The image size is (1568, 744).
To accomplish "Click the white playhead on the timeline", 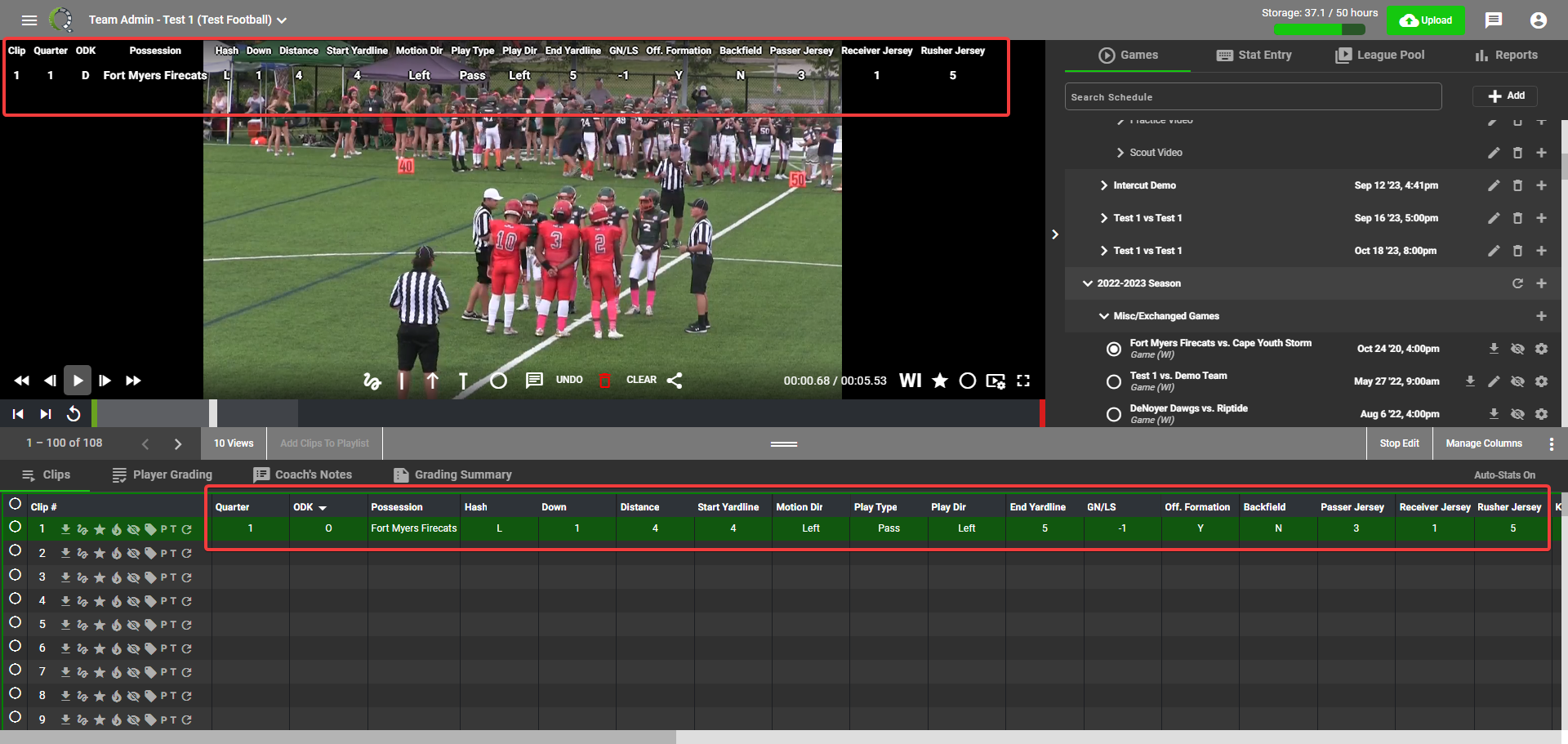I will click(213, 413).
